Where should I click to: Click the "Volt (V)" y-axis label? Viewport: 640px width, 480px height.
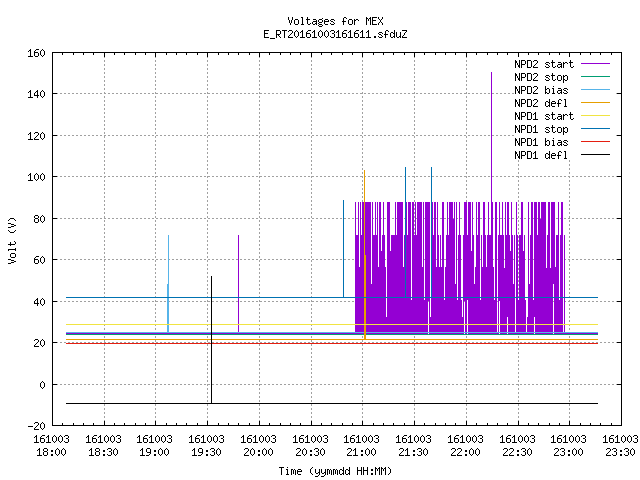[x=13, y=240]
